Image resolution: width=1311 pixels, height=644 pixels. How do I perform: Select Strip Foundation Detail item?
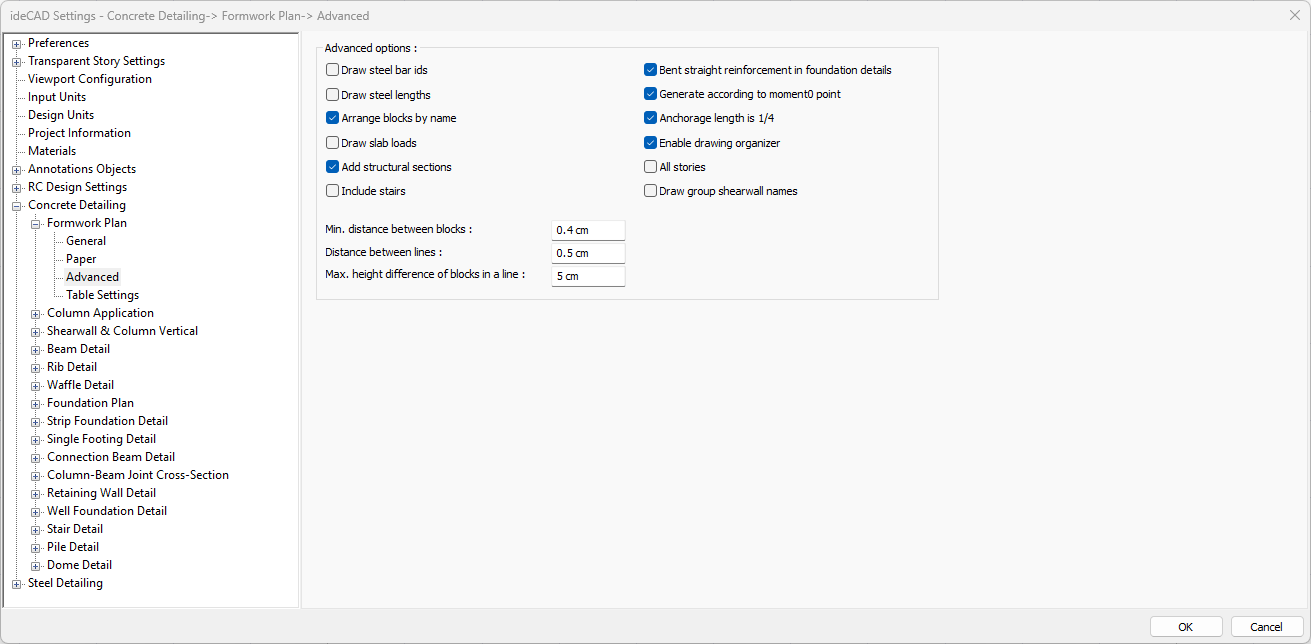[x=107, y=421]
